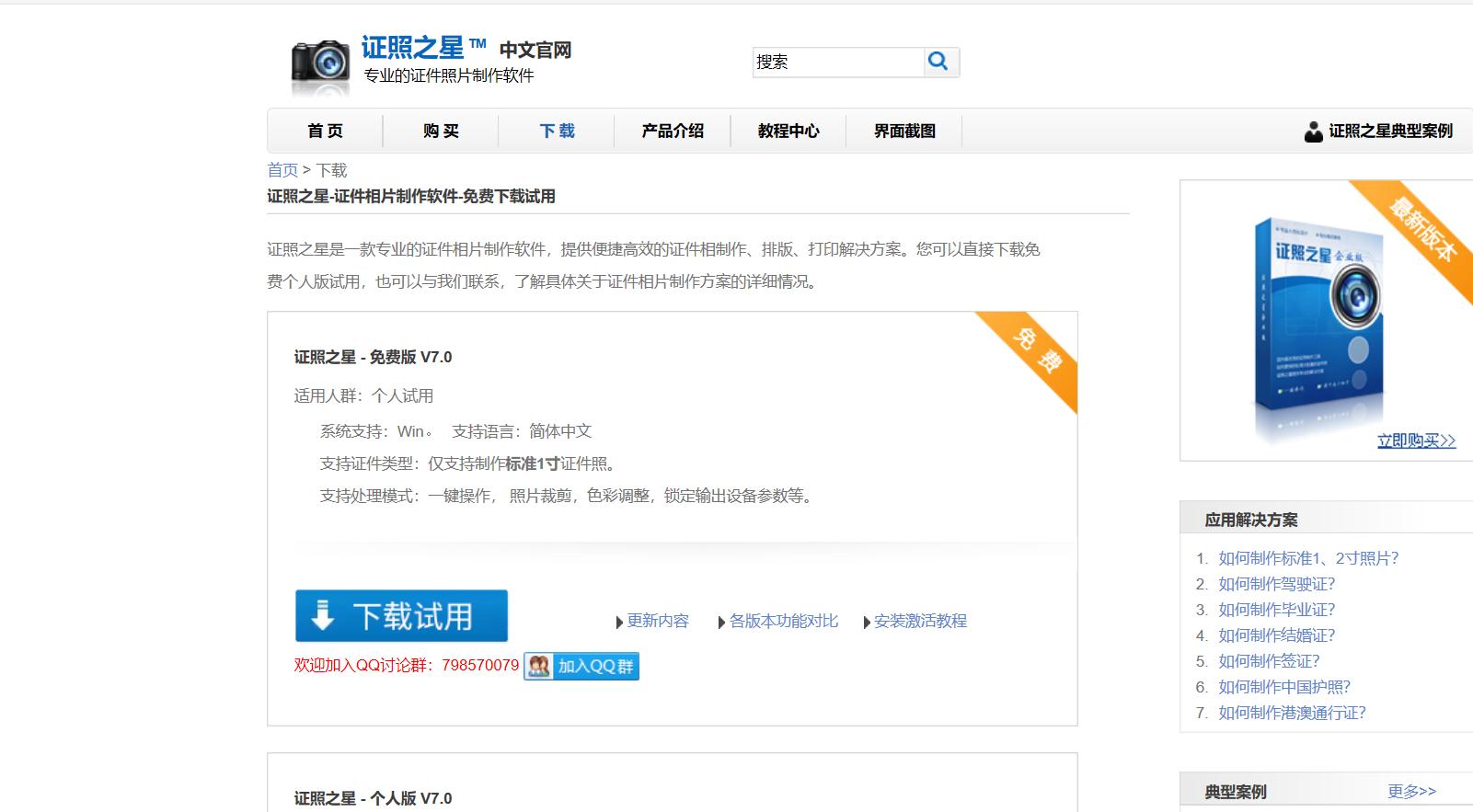The height and width of the screenshot is (812, 1473).
Task: Open 如何制作签证? link
Action: pos(1269,661)
